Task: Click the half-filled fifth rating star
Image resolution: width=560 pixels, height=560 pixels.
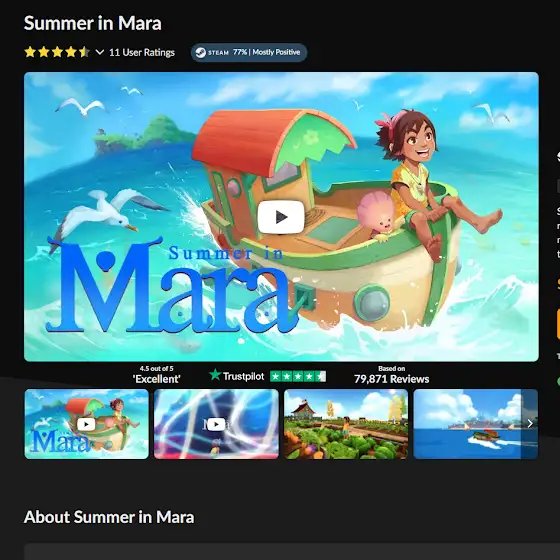Action: coord(84,52)
